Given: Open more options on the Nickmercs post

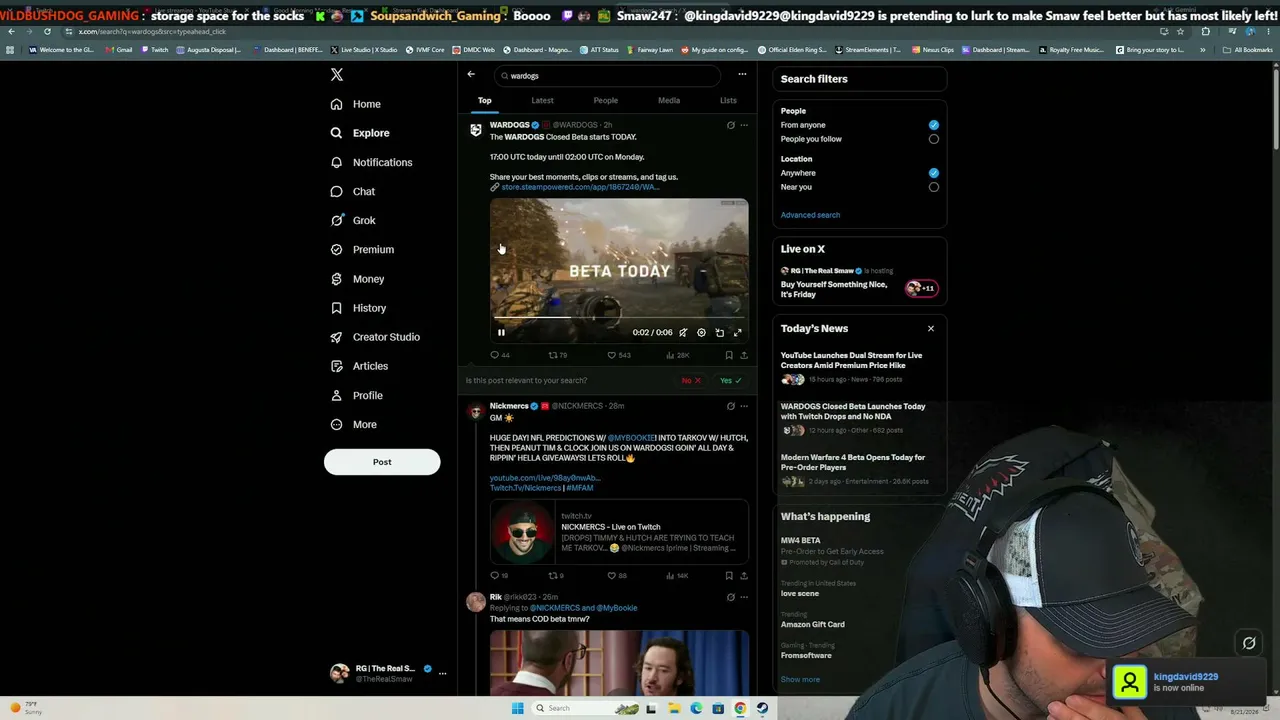Looking at the screenshot, I should 744,406.
